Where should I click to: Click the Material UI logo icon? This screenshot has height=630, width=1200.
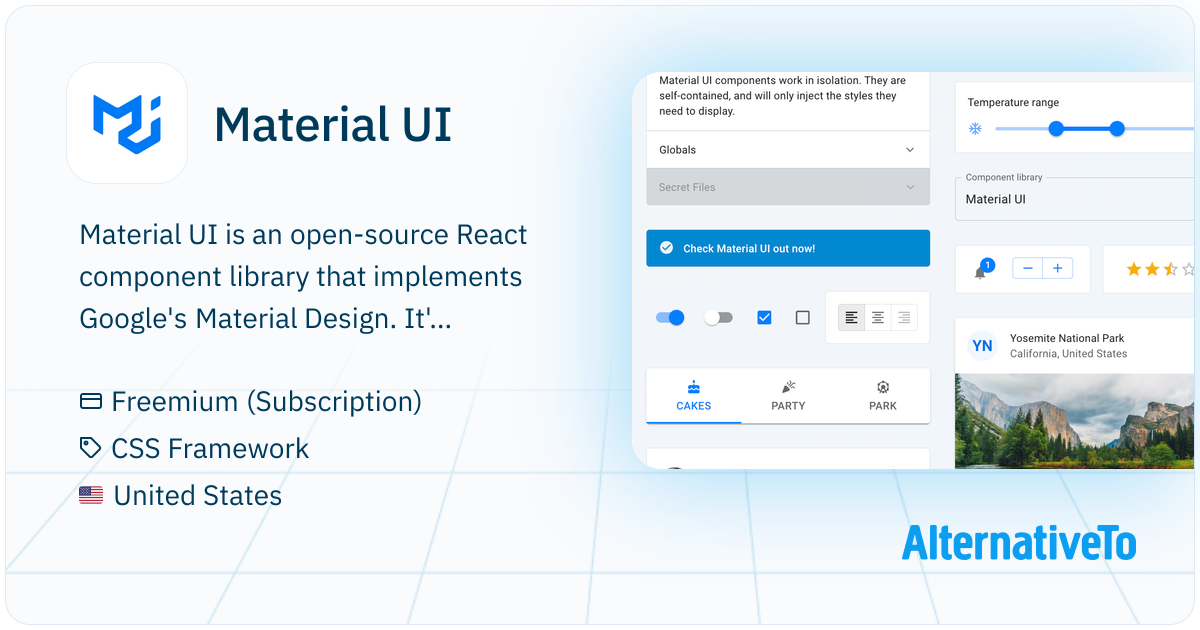pos(127,123)
